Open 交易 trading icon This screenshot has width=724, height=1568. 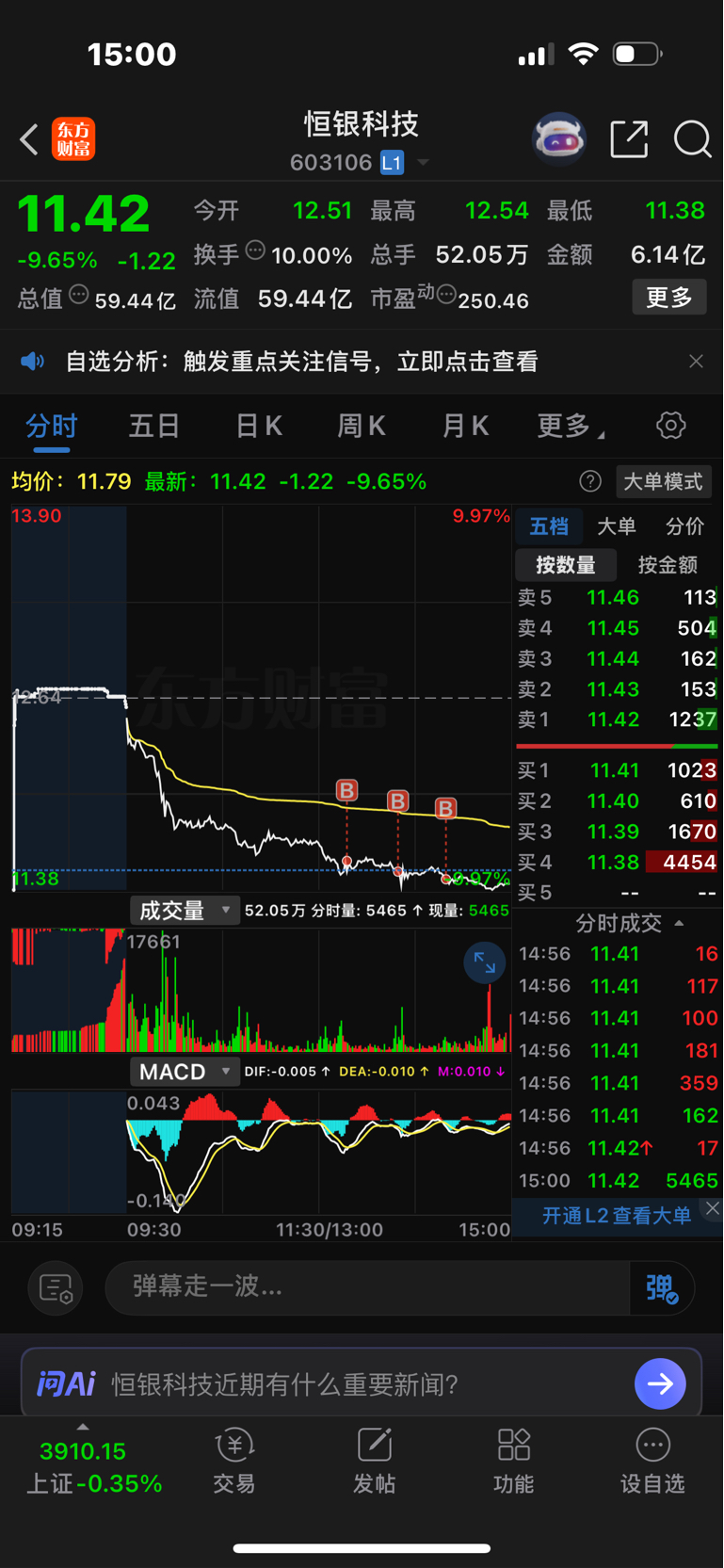[234, 1462]
